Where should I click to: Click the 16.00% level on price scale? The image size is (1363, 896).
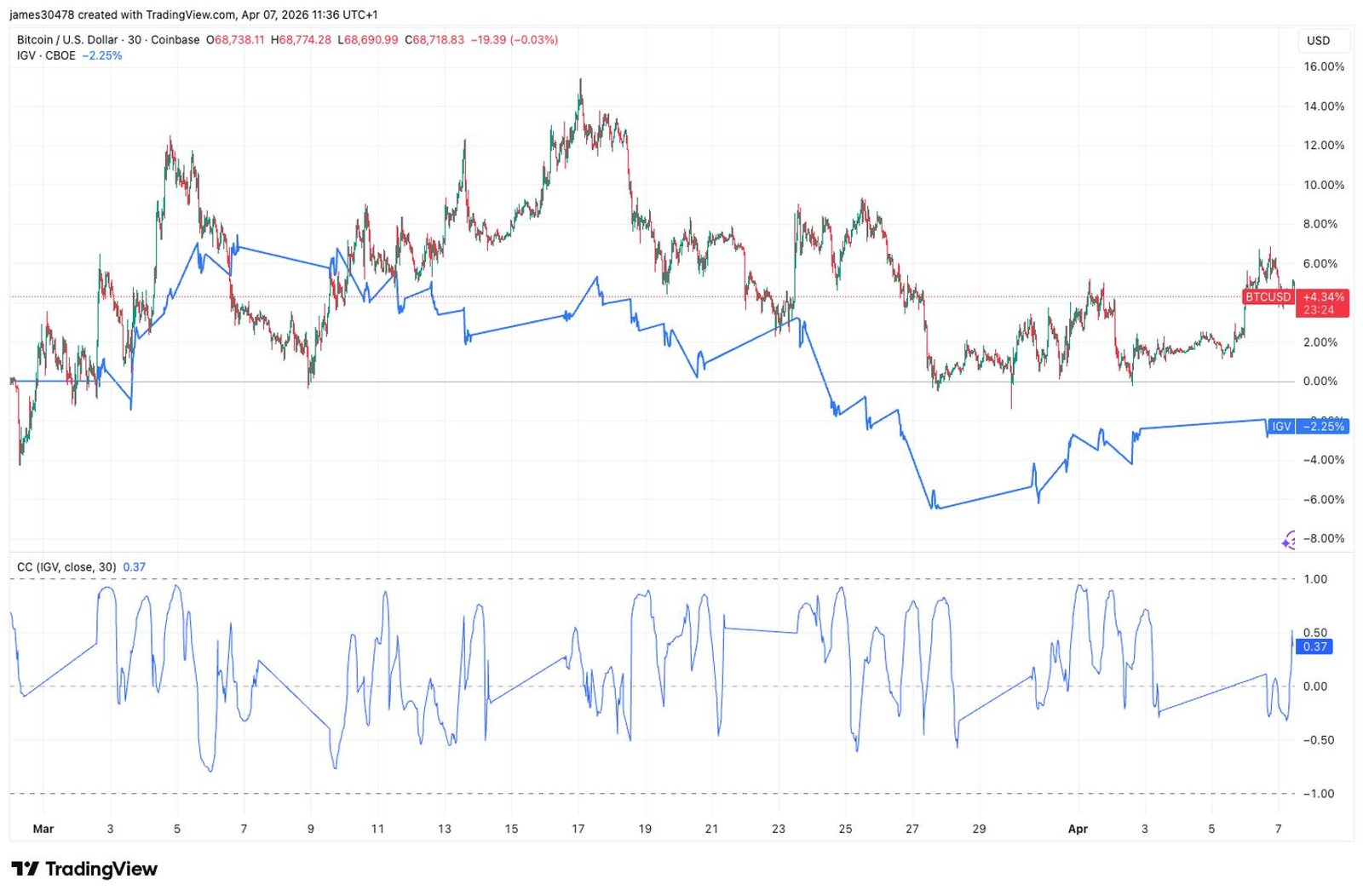click(1323, 66)
